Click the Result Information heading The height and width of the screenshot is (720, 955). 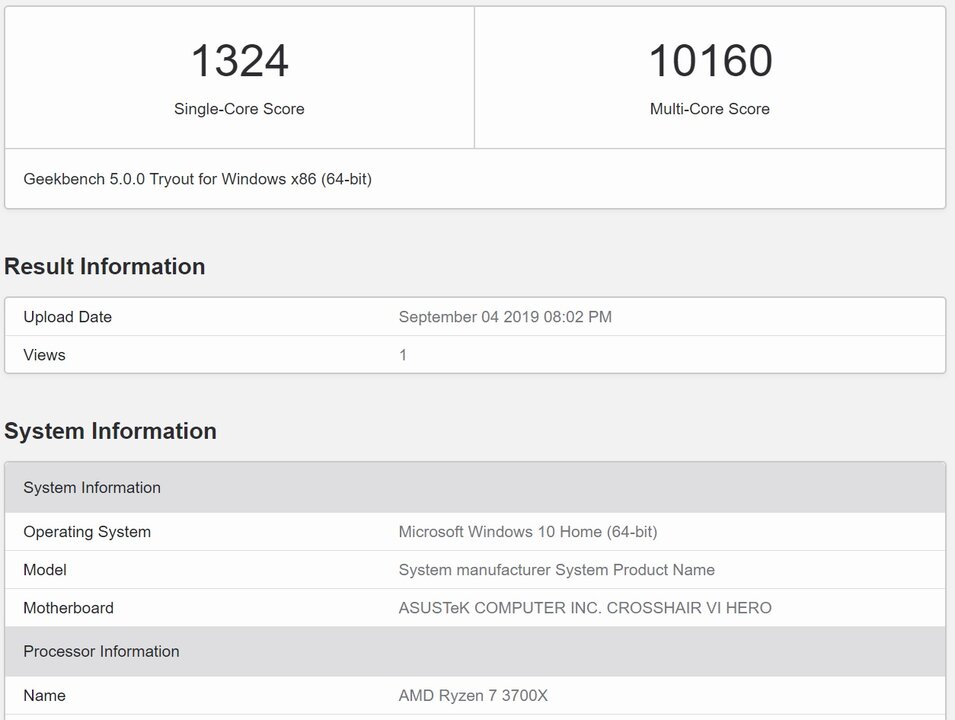tap(105, 266)
